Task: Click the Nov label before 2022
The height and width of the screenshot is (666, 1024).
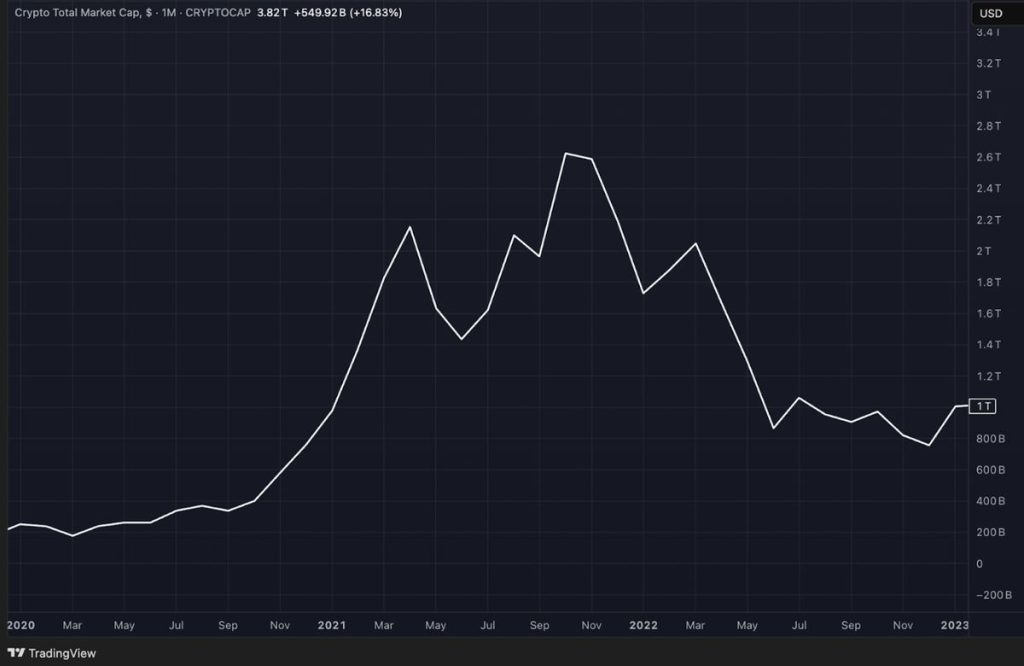Action: click(x=591, y=625)
